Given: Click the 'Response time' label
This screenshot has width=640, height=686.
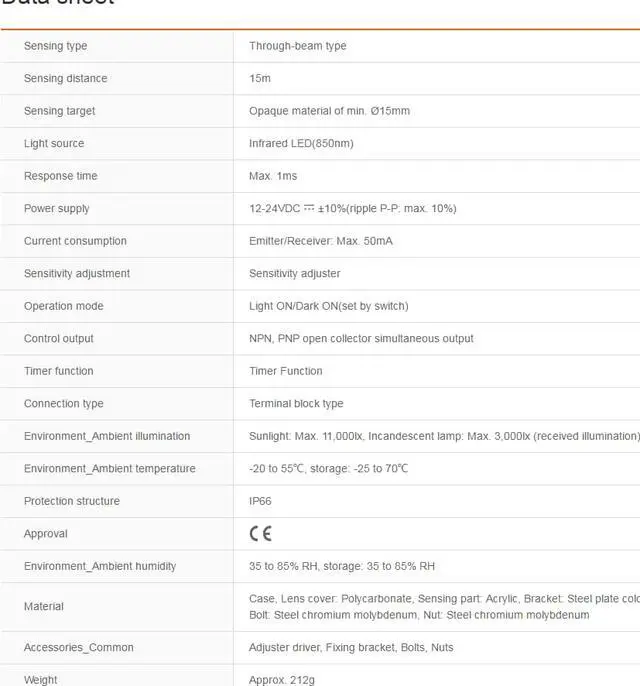Looking at the screenshot, I should pos(61,176).
